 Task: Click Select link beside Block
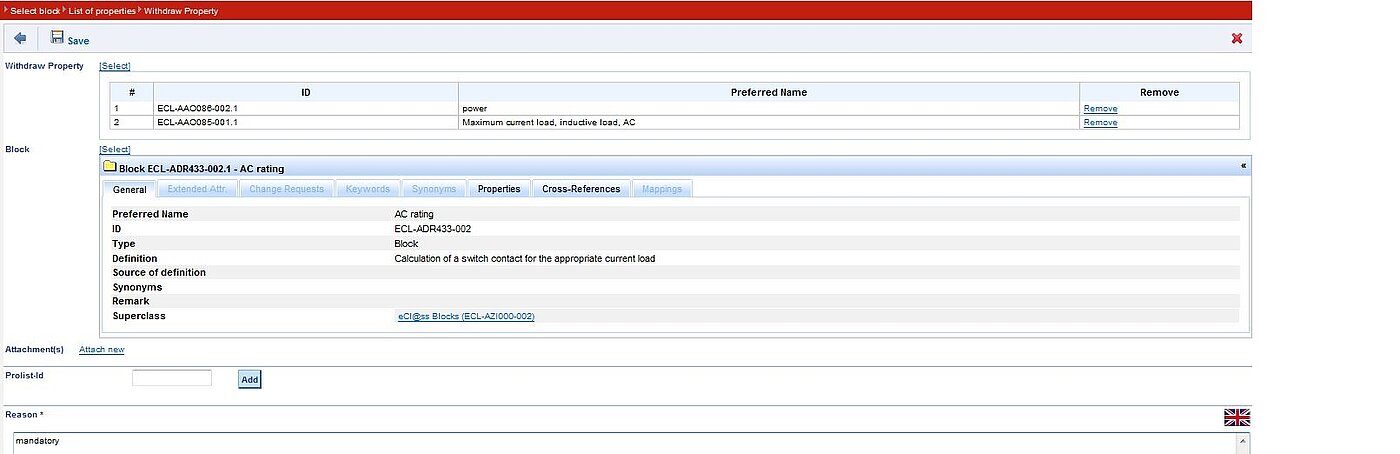point(114,149)
